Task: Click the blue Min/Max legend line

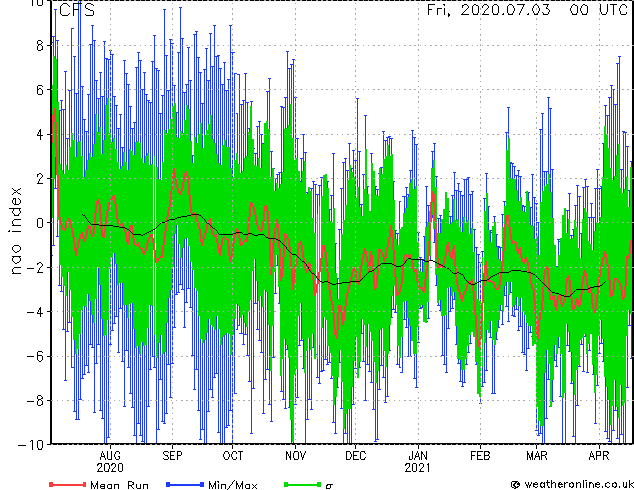Action: point(185,484)
